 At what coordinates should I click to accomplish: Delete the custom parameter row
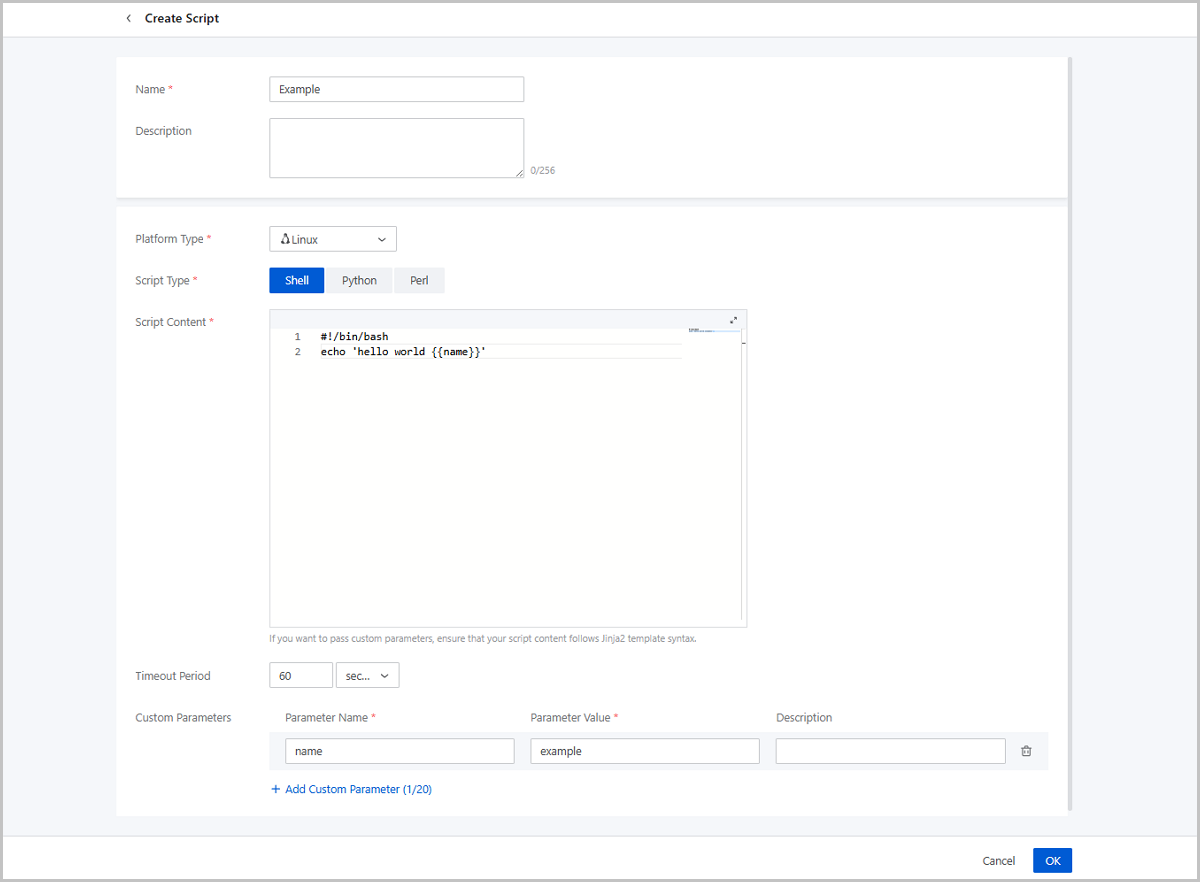coord(1026,751)
